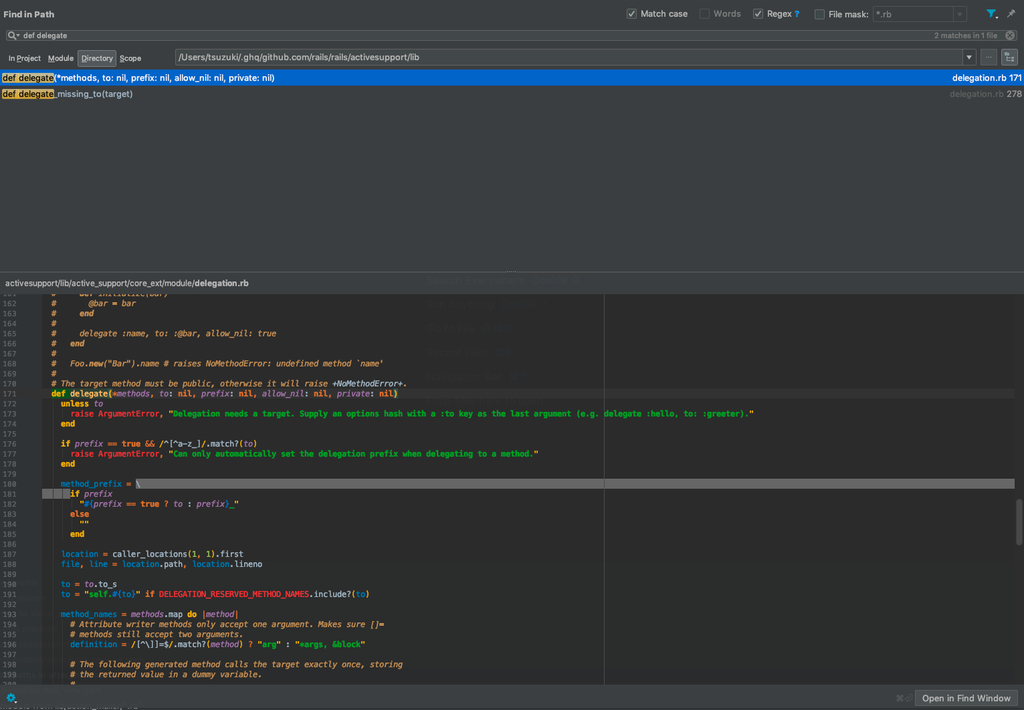This screenshot has height=710, width=1024.
Task: Toggle recursive directory search icon
Action: click(x=1008, y=57)
